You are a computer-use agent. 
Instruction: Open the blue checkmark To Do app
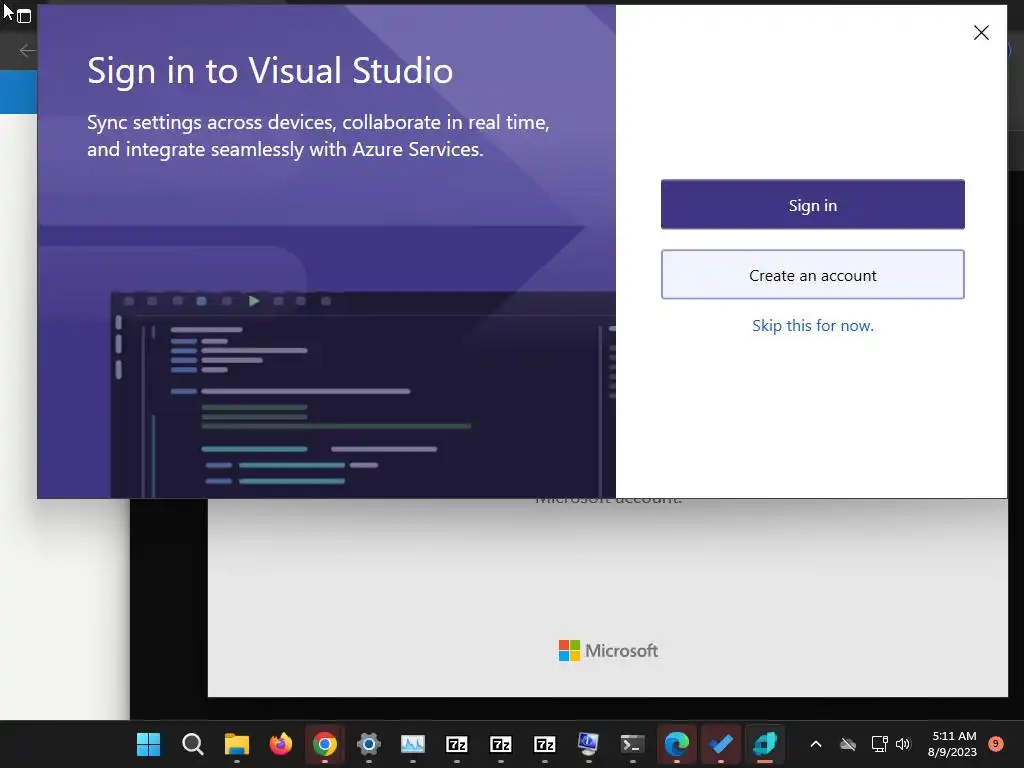(720, 744)
